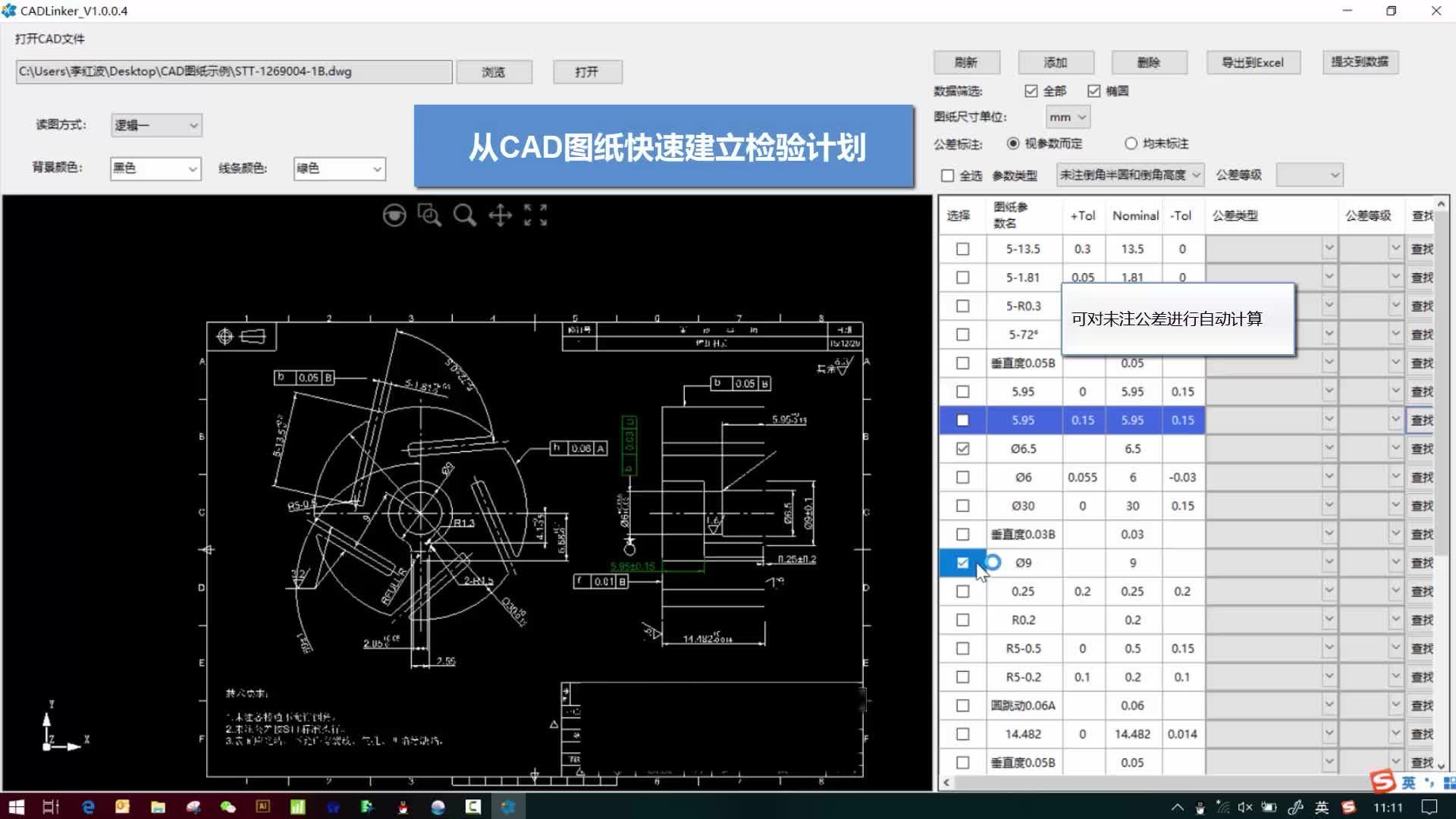
Task: Click the fit-to-view expand arrows icon
Action: click(x=529, y=215)
